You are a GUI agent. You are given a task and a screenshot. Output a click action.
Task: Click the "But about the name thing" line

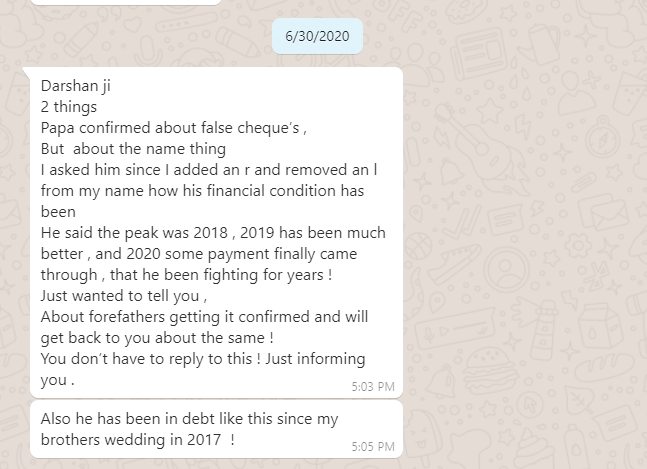pos(133,148)
